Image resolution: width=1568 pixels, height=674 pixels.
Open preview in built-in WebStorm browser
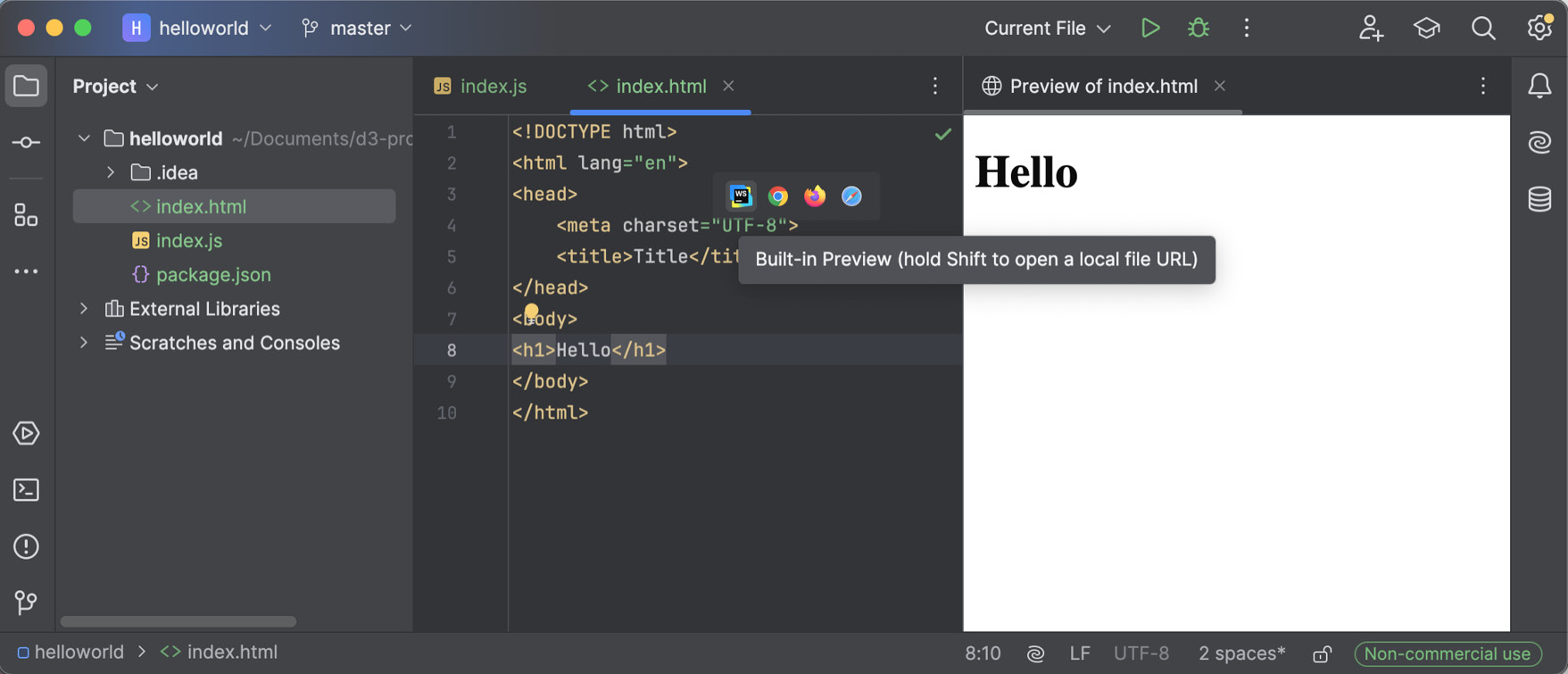tap(741, 196)
